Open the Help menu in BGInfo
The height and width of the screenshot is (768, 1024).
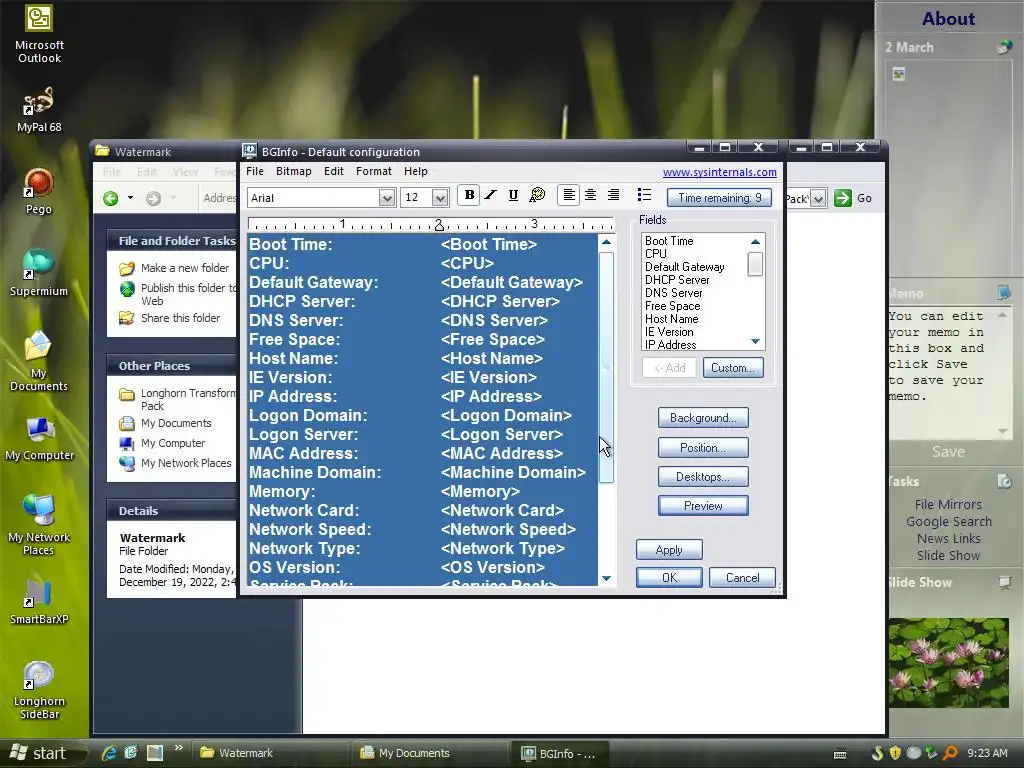415,171
